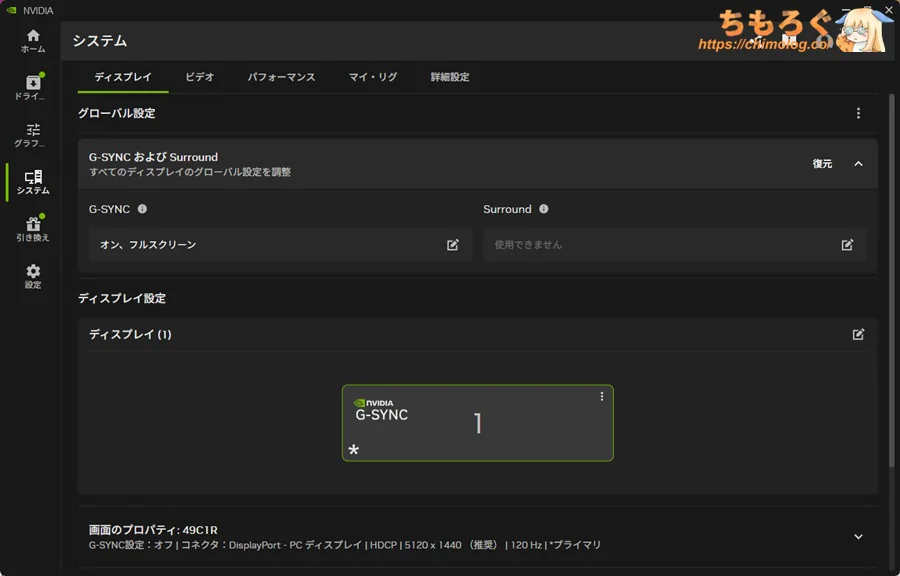Open the ホーム home sidebar icon
900x576 pixels.
(33, 40)
